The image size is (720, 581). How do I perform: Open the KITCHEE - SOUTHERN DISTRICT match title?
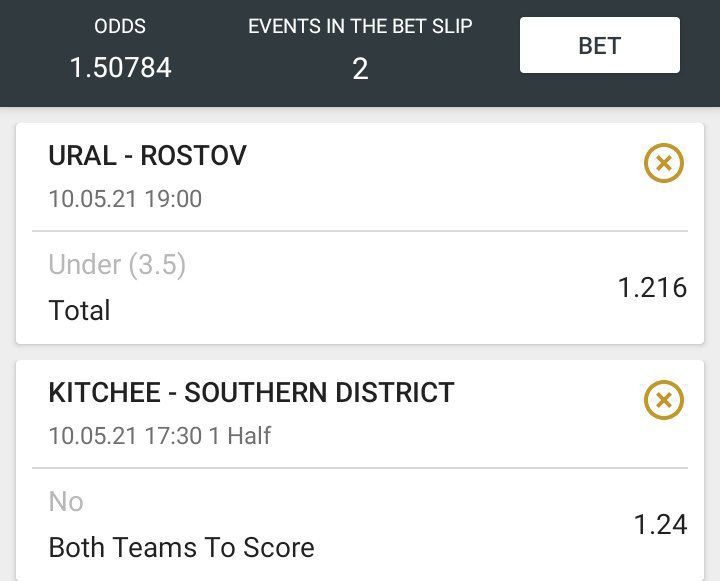pyautogui.click(x=251, y=392)
